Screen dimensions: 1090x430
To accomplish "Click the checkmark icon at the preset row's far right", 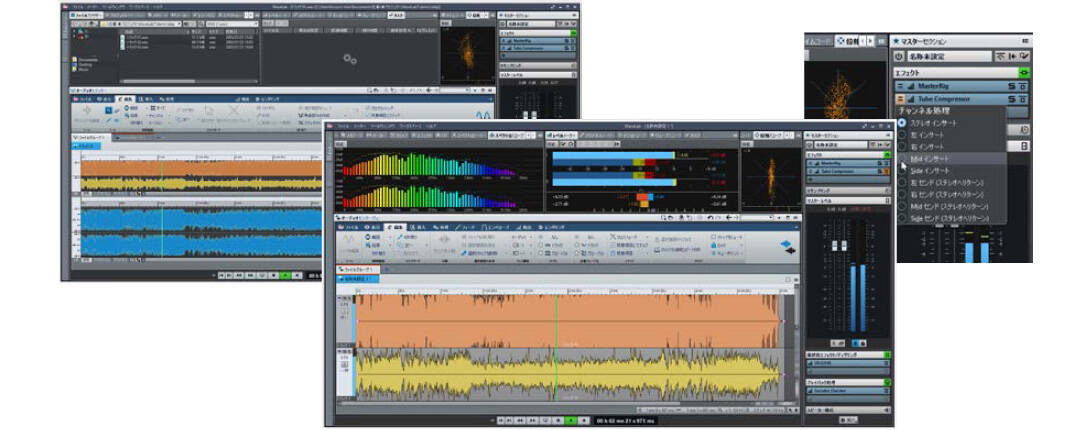I will pos(1025,56).
